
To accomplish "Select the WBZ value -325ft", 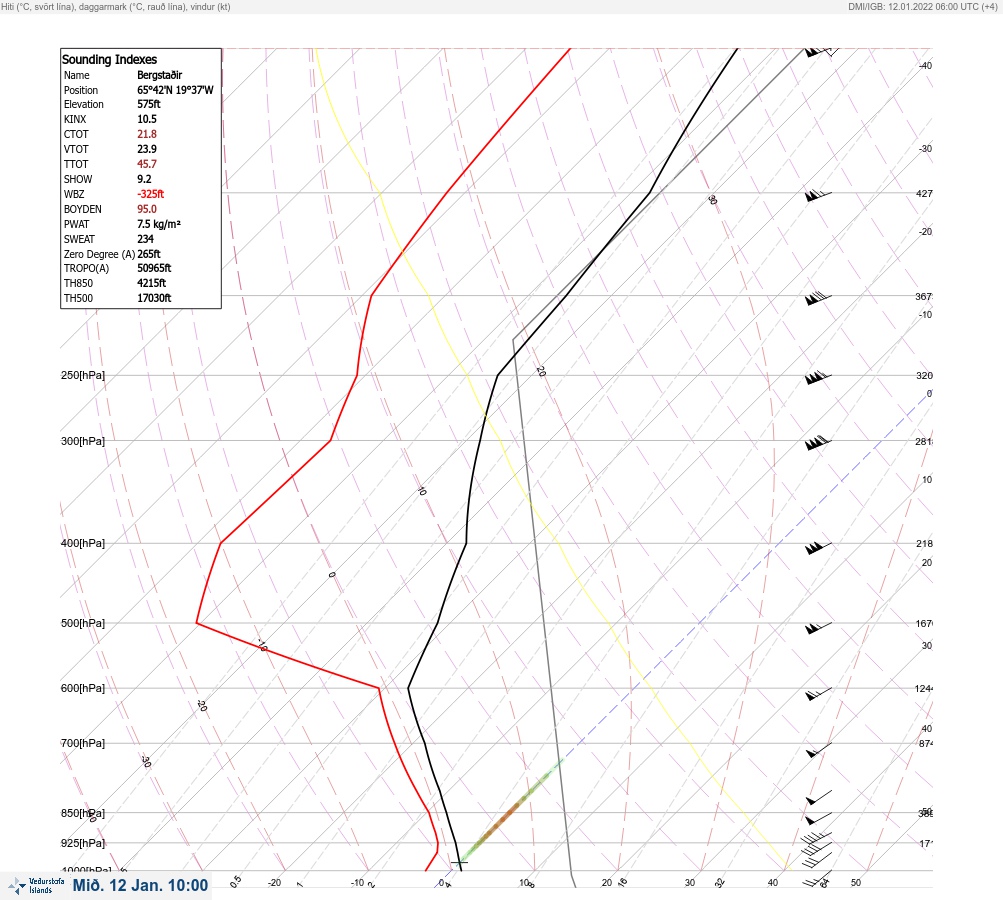I will 150,194.
